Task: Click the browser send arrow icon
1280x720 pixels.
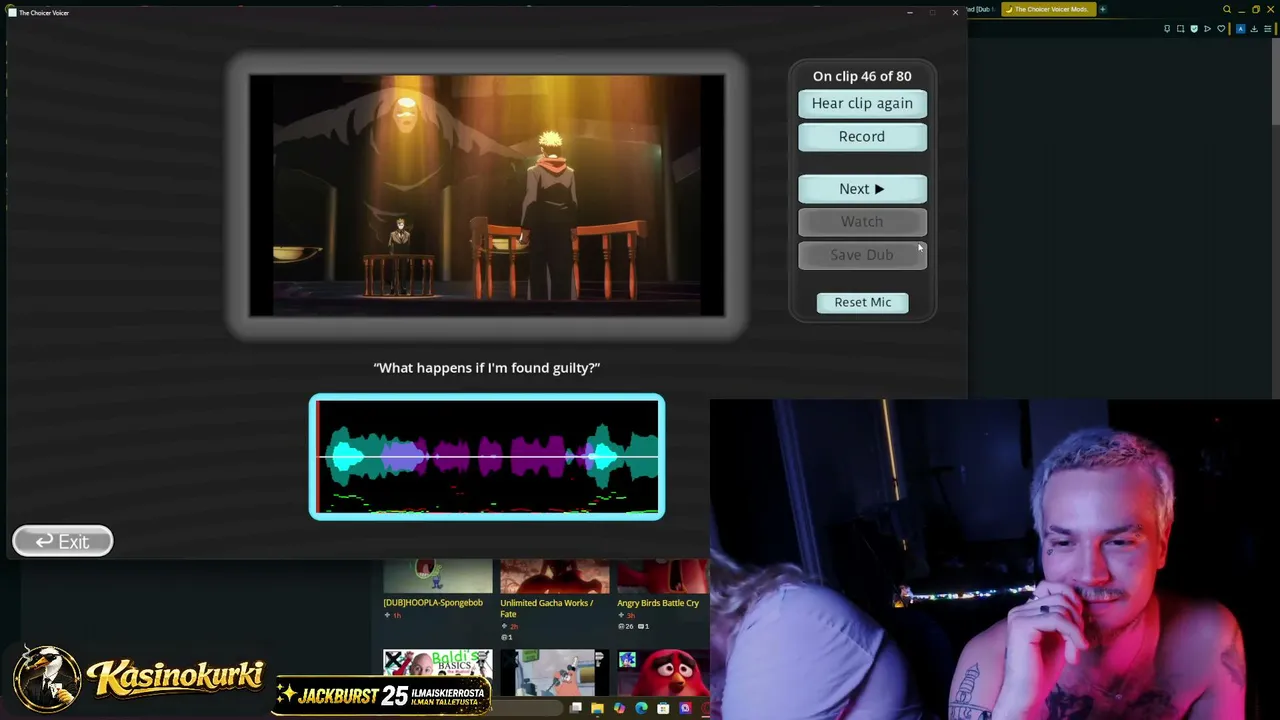Action: [1207, 29]
